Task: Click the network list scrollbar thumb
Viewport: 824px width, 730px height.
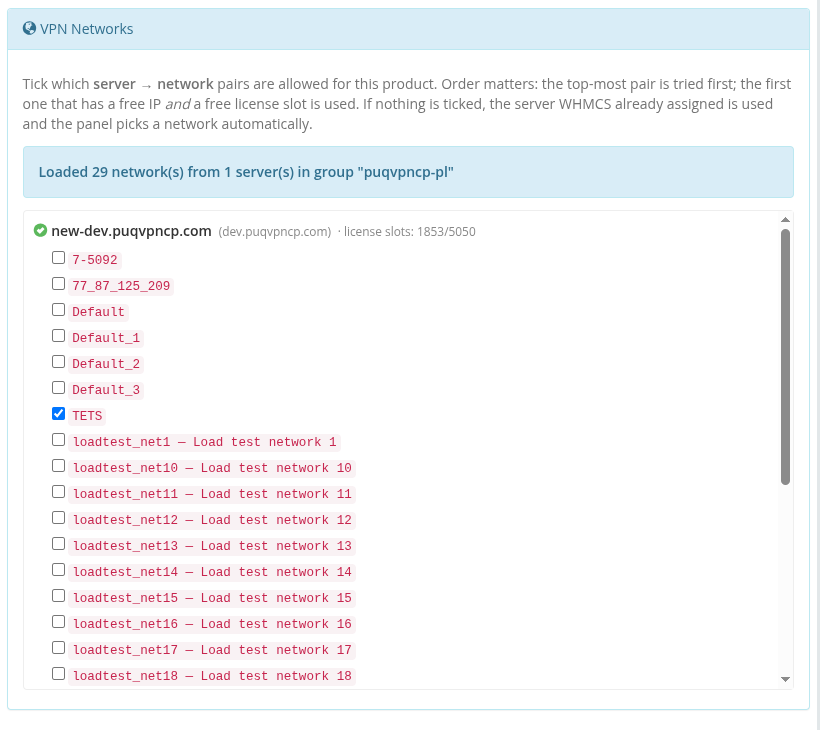Action: tap(785, 355)
